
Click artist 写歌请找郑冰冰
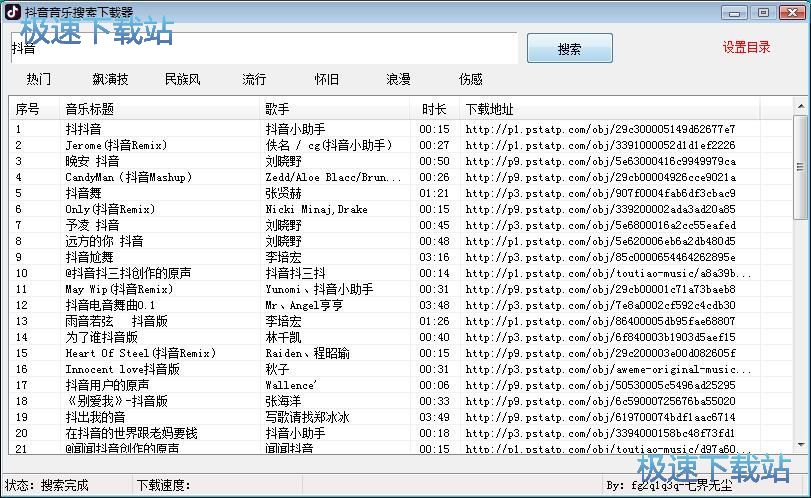308,417
